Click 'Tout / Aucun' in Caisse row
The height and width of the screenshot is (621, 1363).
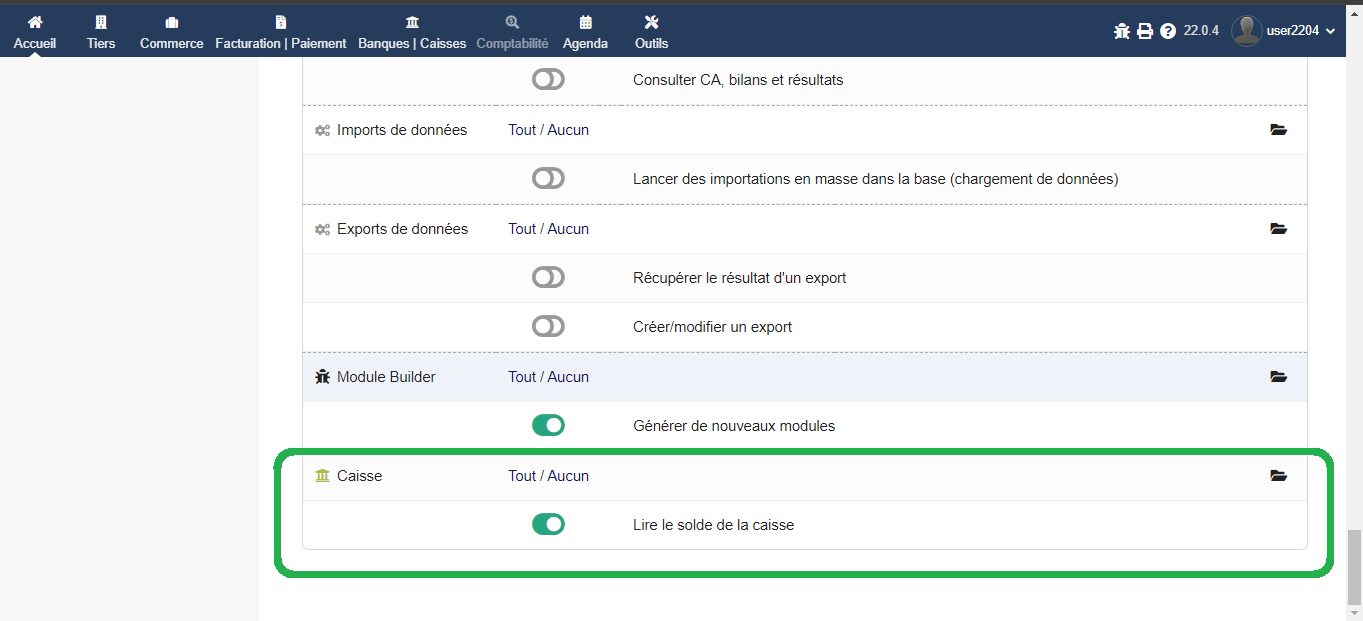click(x=548, y=476)
